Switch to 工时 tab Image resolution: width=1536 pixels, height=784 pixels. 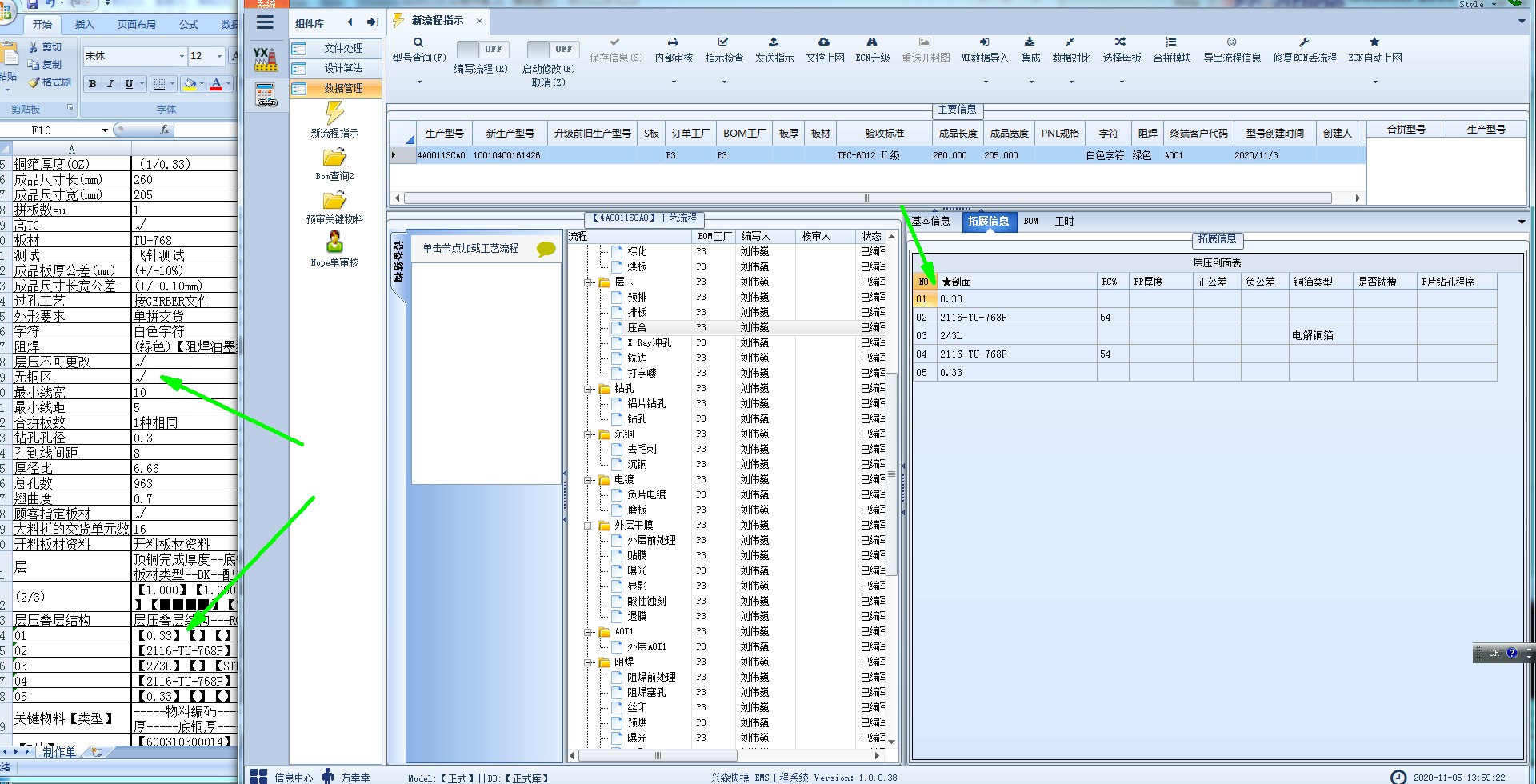1064,222
